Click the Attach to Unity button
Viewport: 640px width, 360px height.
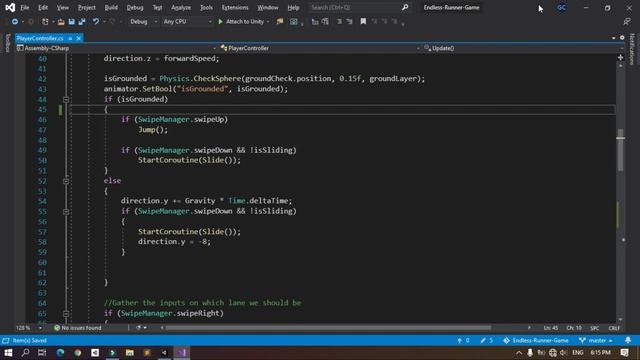(241, 22)
